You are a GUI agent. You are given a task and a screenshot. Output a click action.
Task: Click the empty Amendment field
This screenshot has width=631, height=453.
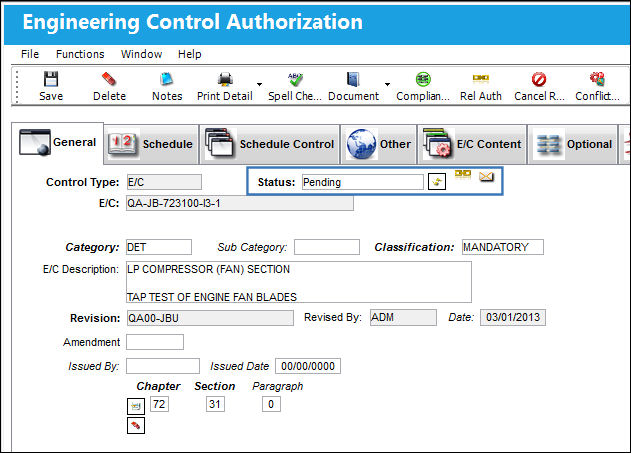click(155, 342)
